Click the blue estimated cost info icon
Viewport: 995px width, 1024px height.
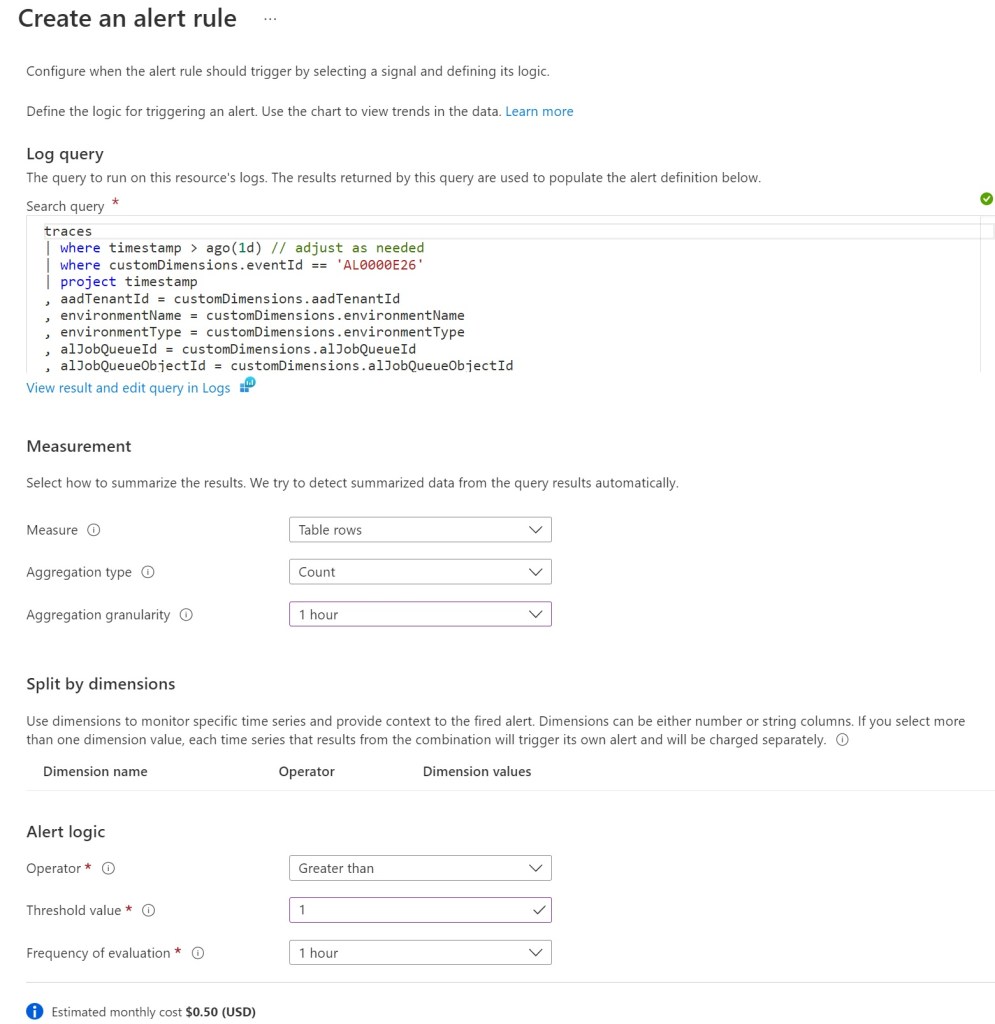pyautogui.click(x=35, y=1011)
